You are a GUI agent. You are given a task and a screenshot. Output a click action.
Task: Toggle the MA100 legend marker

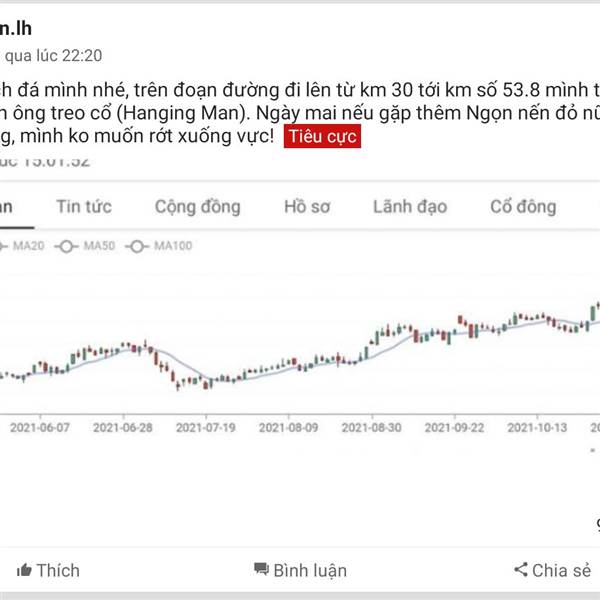(x=137, y=246)
